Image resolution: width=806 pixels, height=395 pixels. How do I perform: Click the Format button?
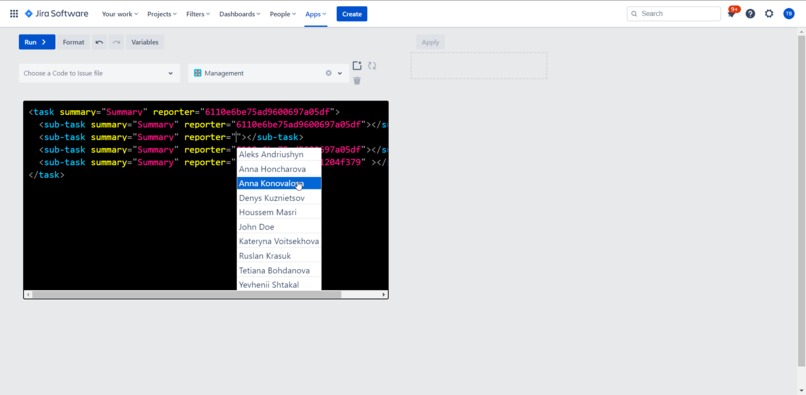click(74, 42)
